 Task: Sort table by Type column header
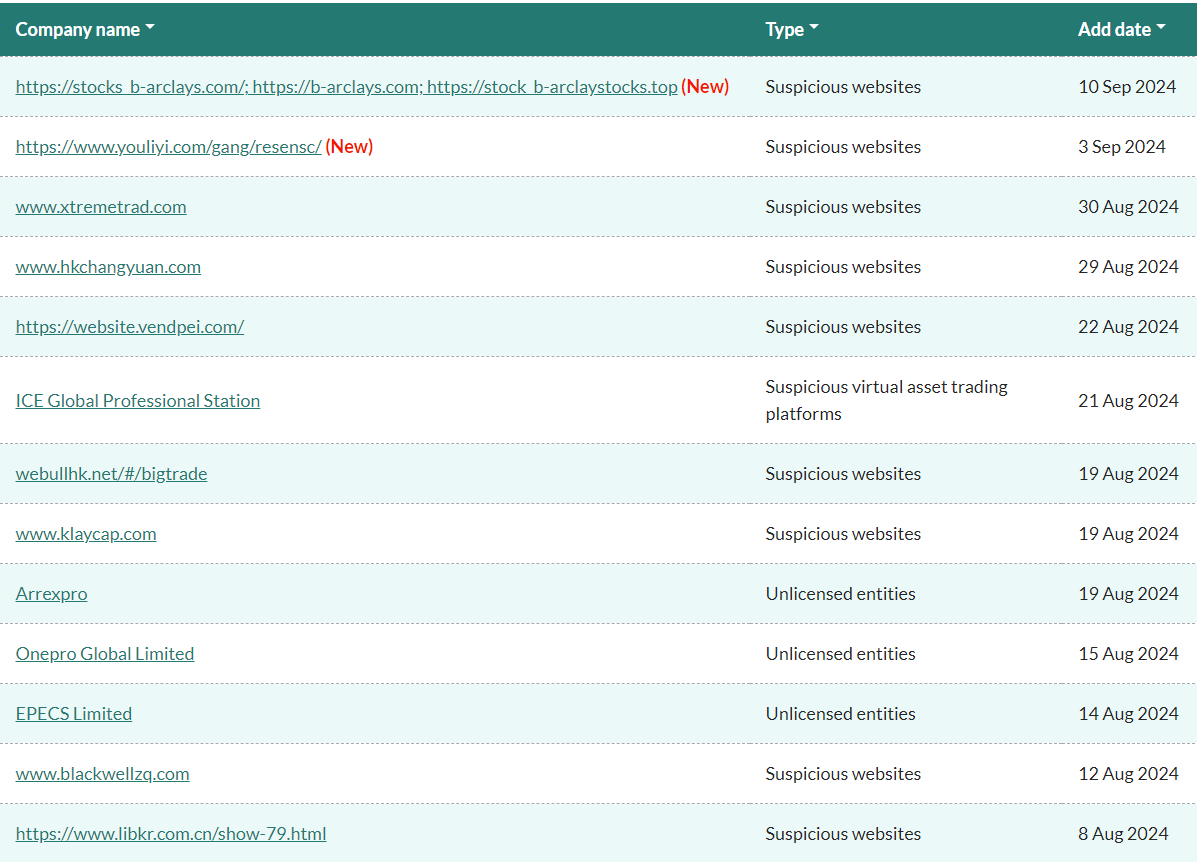(792, 30)
